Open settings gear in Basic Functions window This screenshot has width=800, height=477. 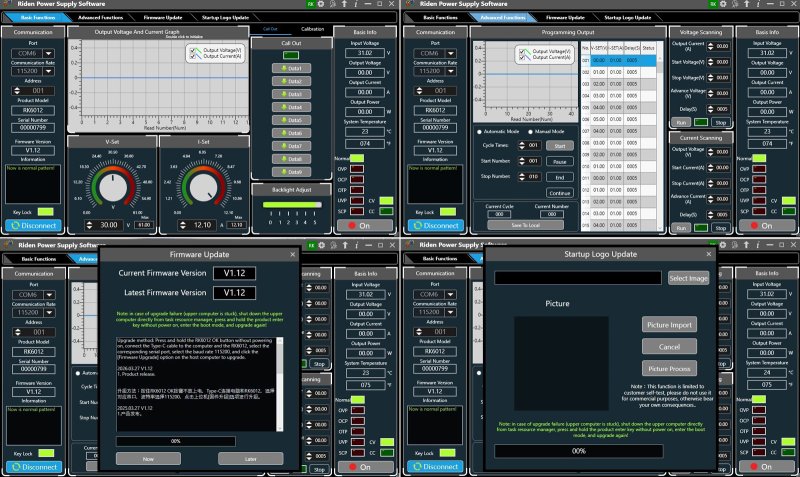[x=321, y=4]
